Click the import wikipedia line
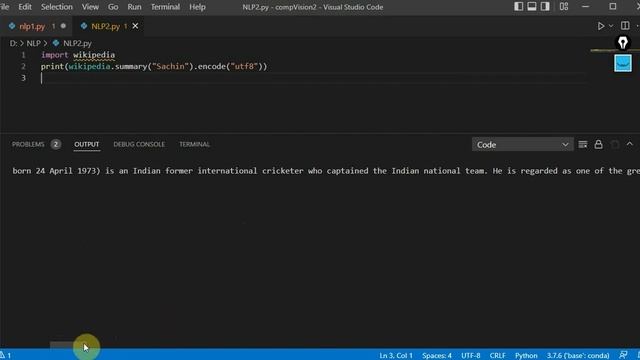The image size is (640, 360). click(78, 55)
